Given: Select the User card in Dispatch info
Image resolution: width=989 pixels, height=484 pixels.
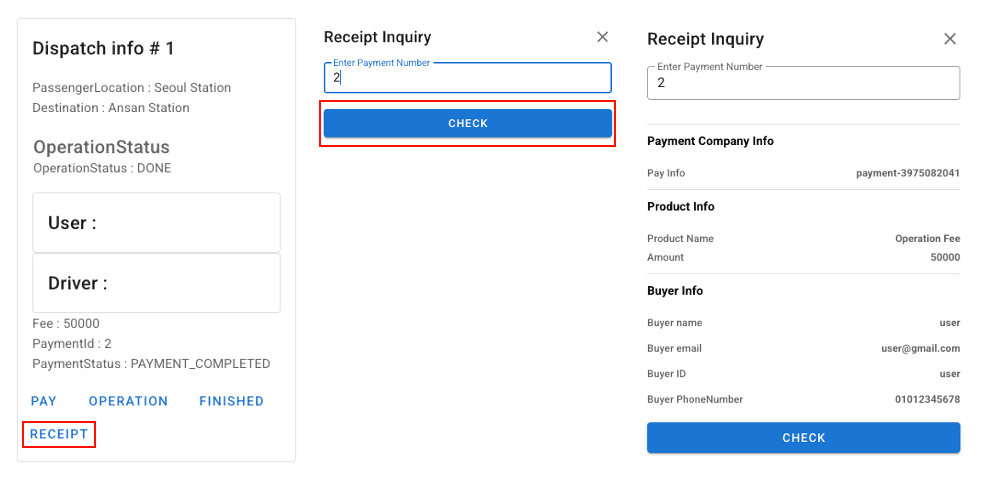Looking at the screenshot, I should pyautogui.click(x=156, y=223).
